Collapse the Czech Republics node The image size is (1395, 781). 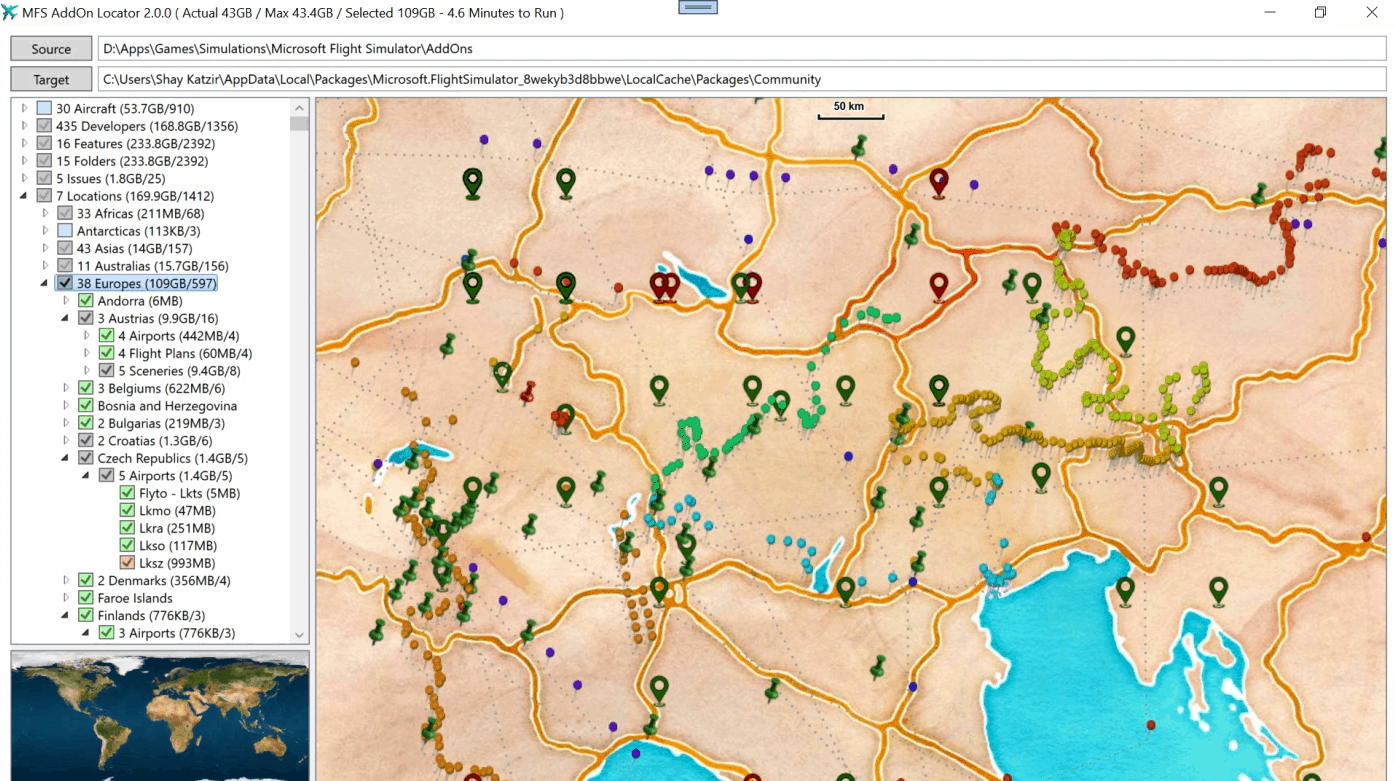point(66,458)
